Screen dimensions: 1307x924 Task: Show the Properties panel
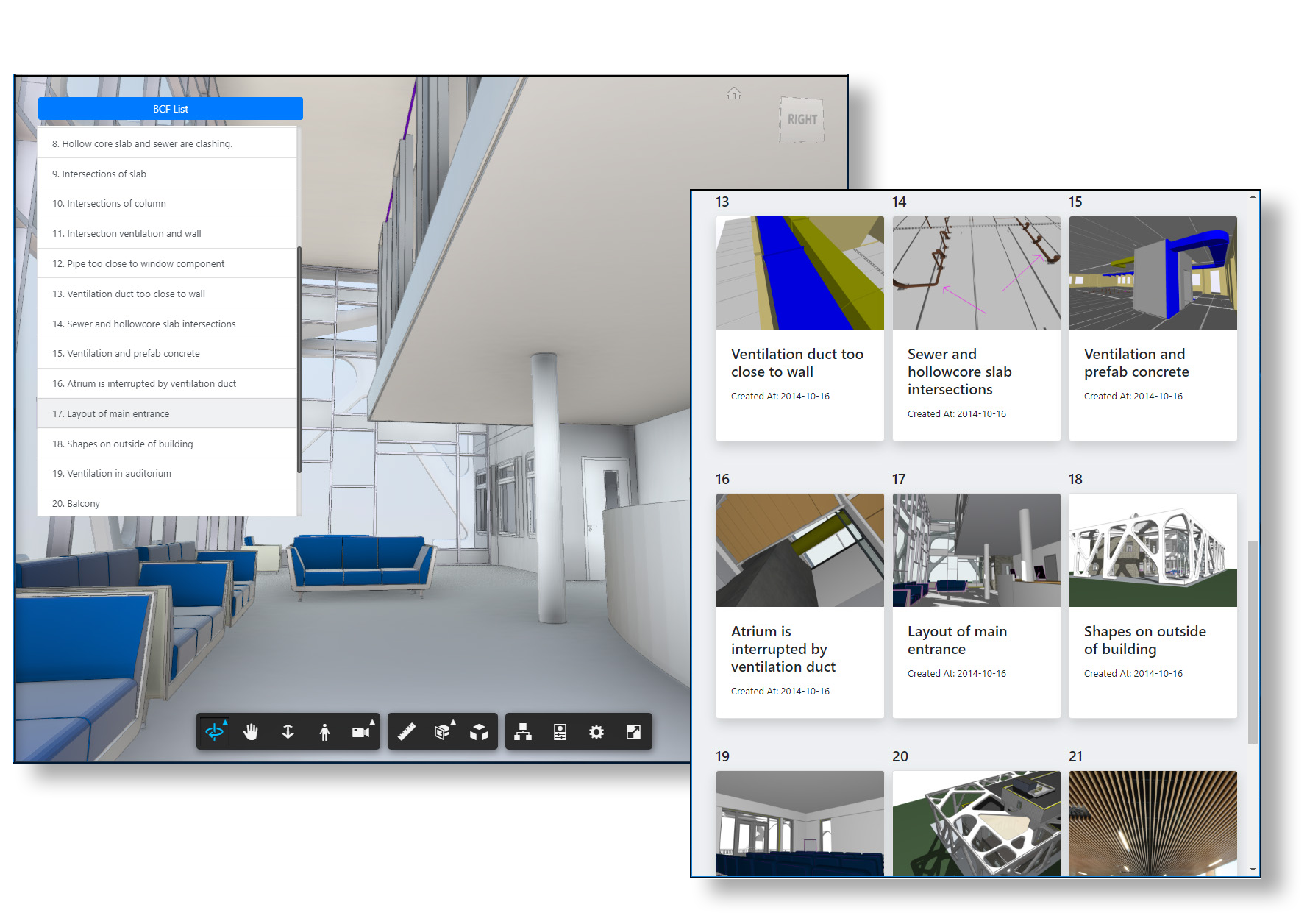pyautogui.click(x=560, y=731)
